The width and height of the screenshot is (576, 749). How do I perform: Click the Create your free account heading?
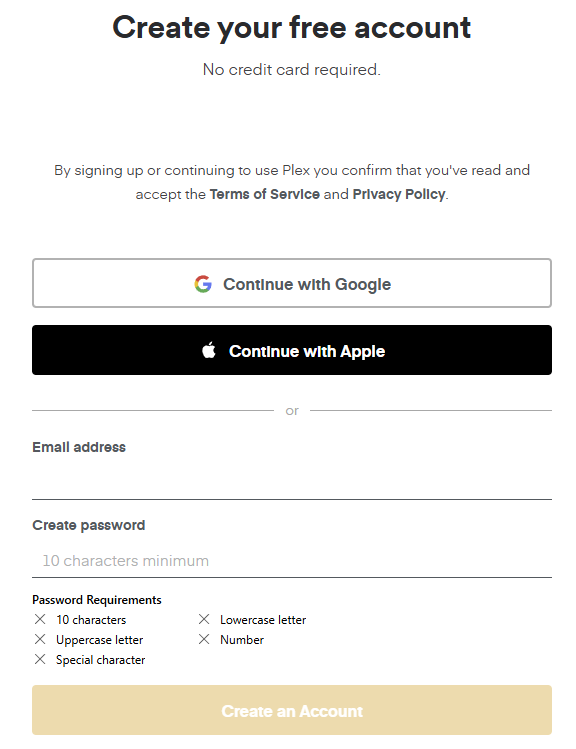pos(292,28)
